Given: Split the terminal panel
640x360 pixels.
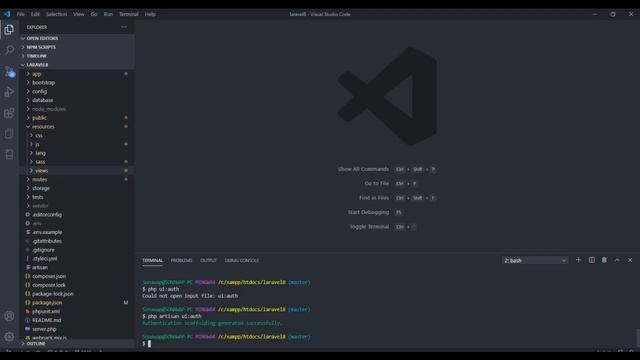Looking at the screenshot, I should pos(591,260).
